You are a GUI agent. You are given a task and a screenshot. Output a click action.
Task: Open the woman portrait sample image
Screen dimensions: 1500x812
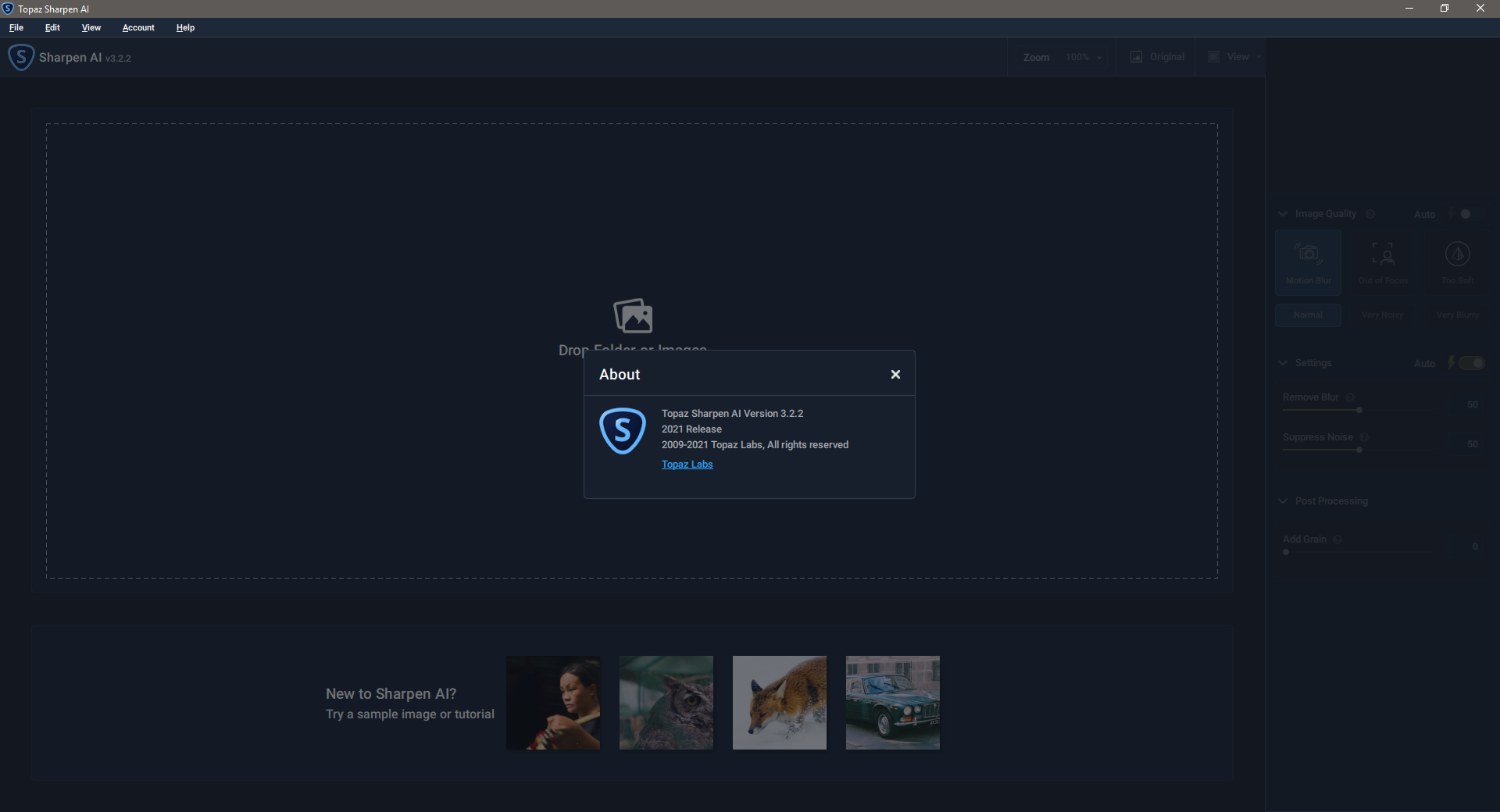553,703
